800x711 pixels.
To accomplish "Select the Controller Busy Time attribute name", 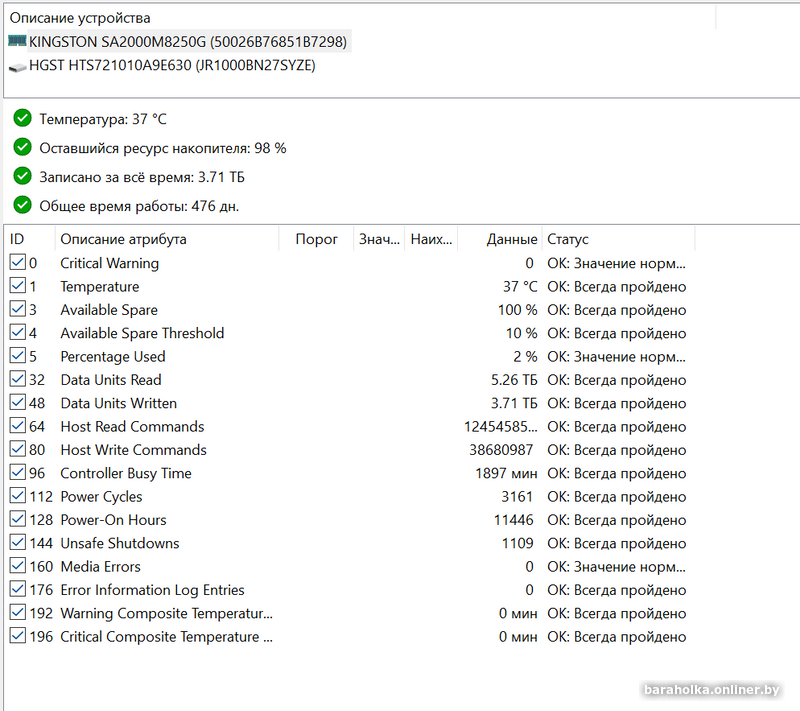I will 126,473.
